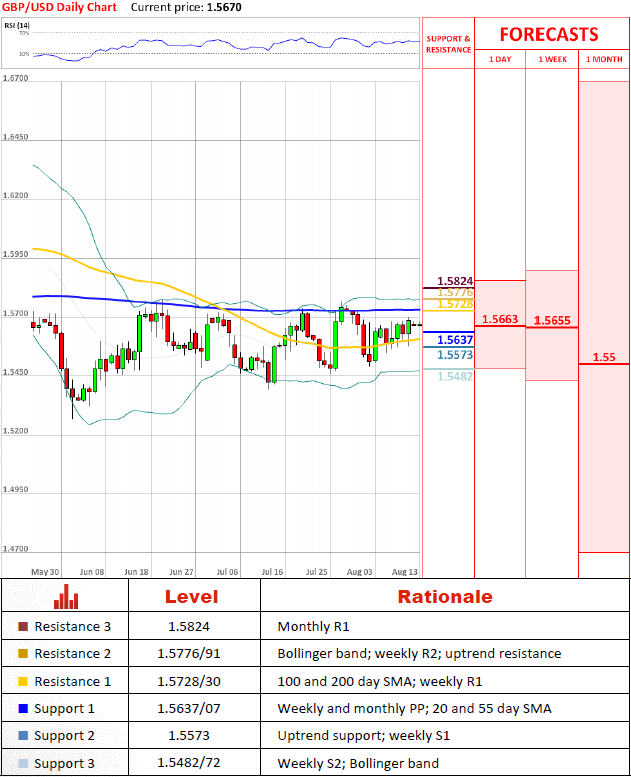Click the Resistance 2 orange color swatch
This screenshot has height=777, width=631.
pyautogui.click(x=23, y=654)
